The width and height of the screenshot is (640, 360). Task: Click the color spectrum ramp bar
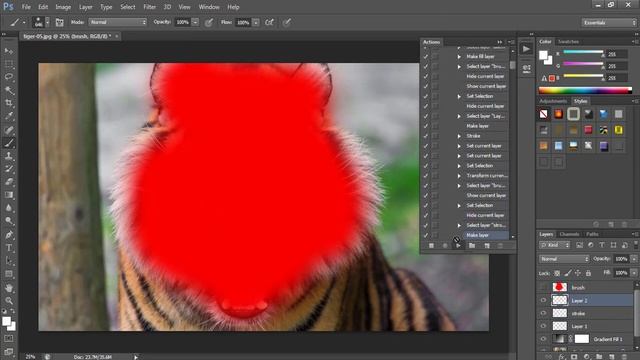[x=585, y=90]
